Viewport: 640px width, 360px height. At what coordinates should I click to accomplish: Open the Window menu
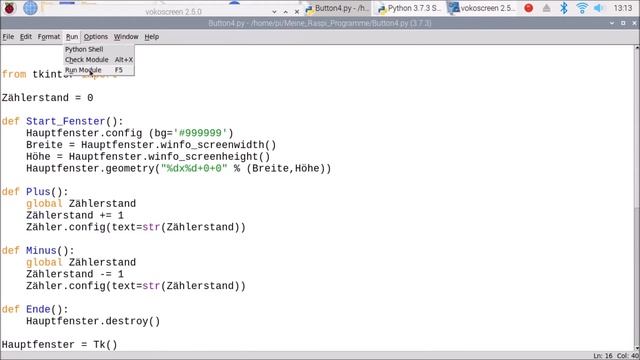(126, 37)
